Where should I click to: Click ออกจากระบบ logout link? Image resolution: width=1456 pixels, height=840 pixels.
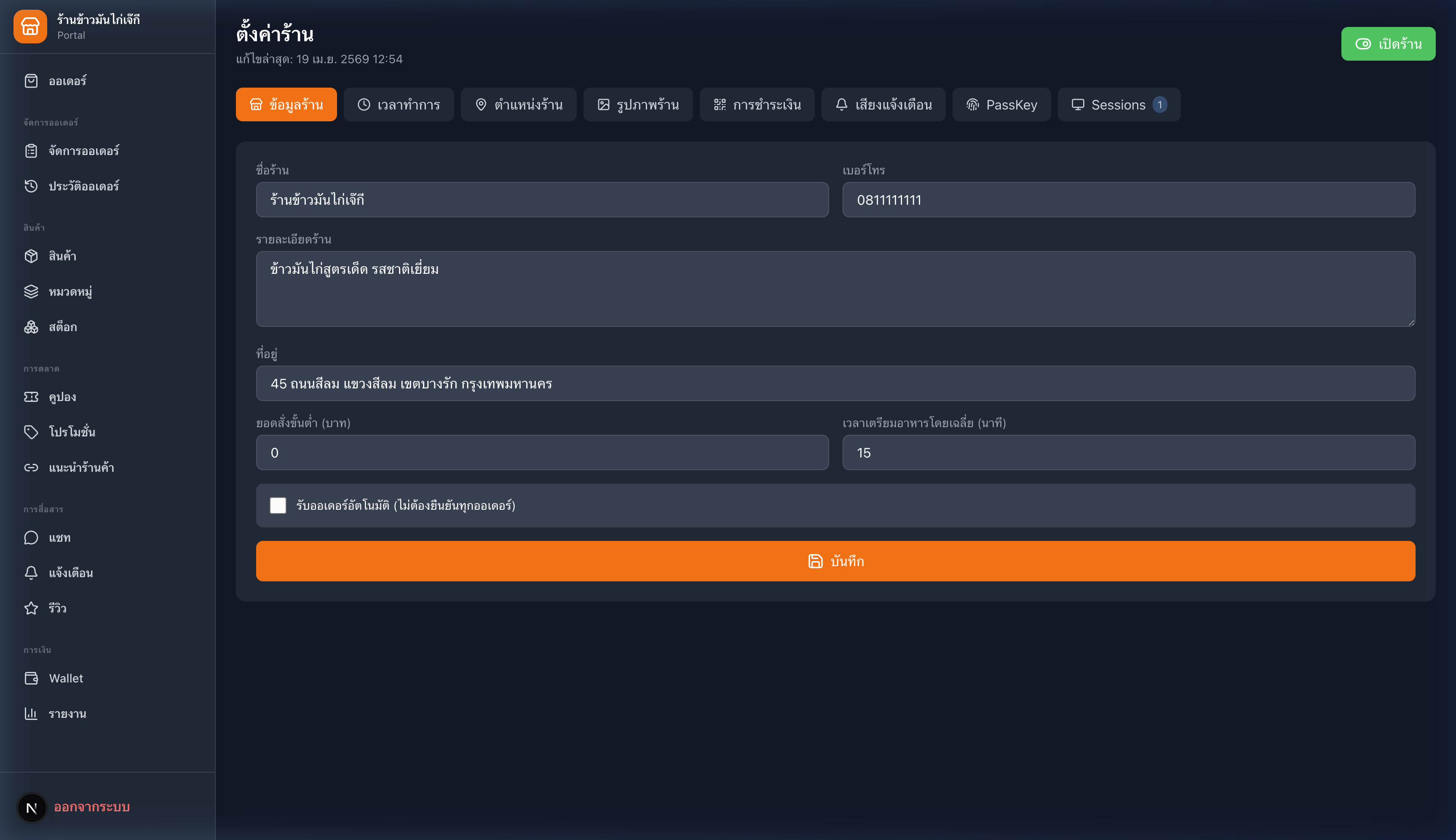[92, 807]
